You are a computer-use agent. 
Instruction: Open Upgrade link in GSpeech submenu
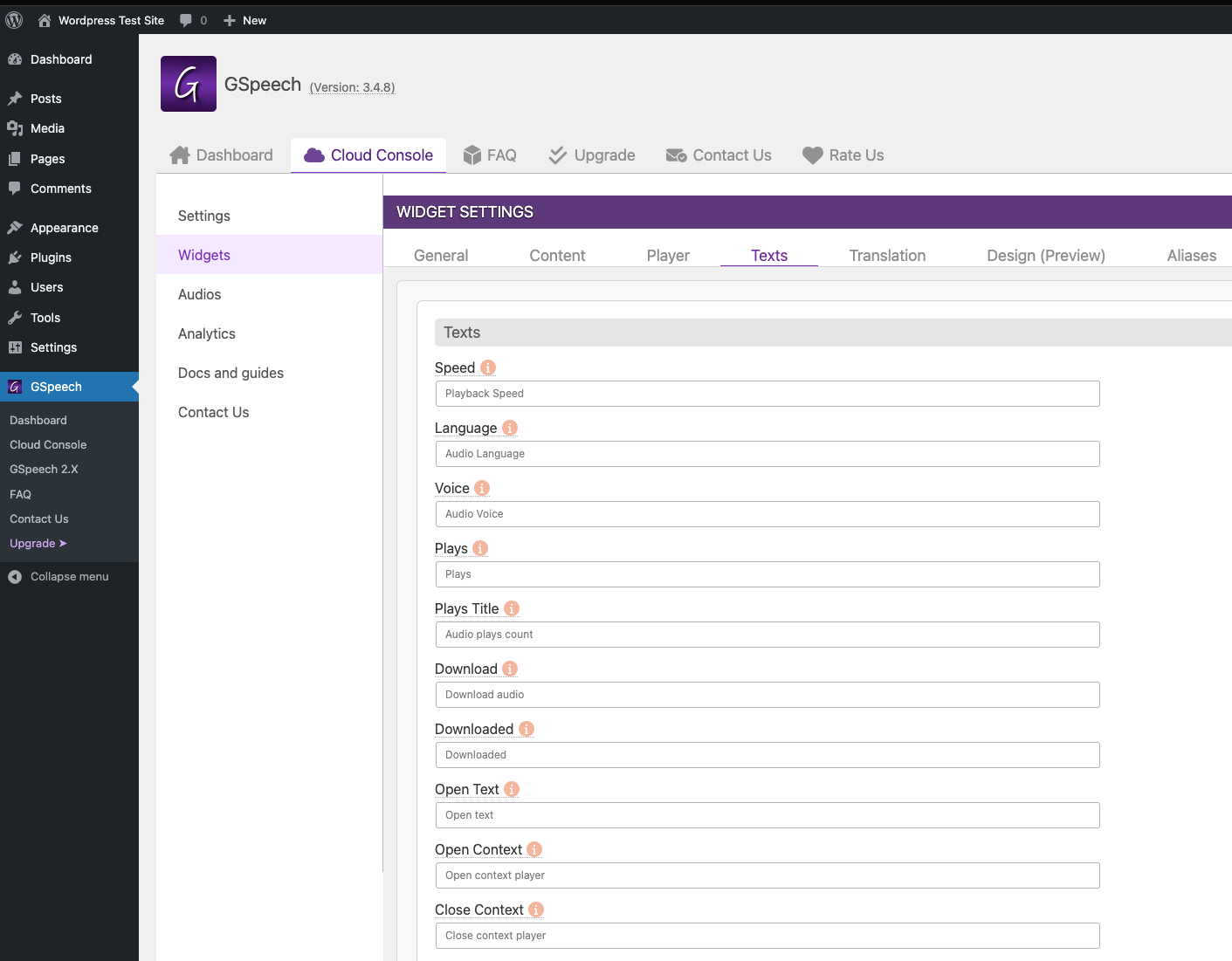38,543
